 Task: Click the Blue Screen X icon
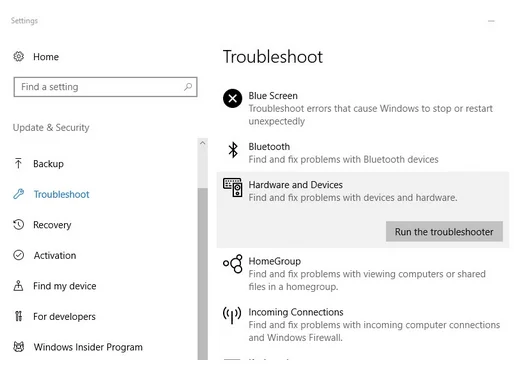click(232, 98)
